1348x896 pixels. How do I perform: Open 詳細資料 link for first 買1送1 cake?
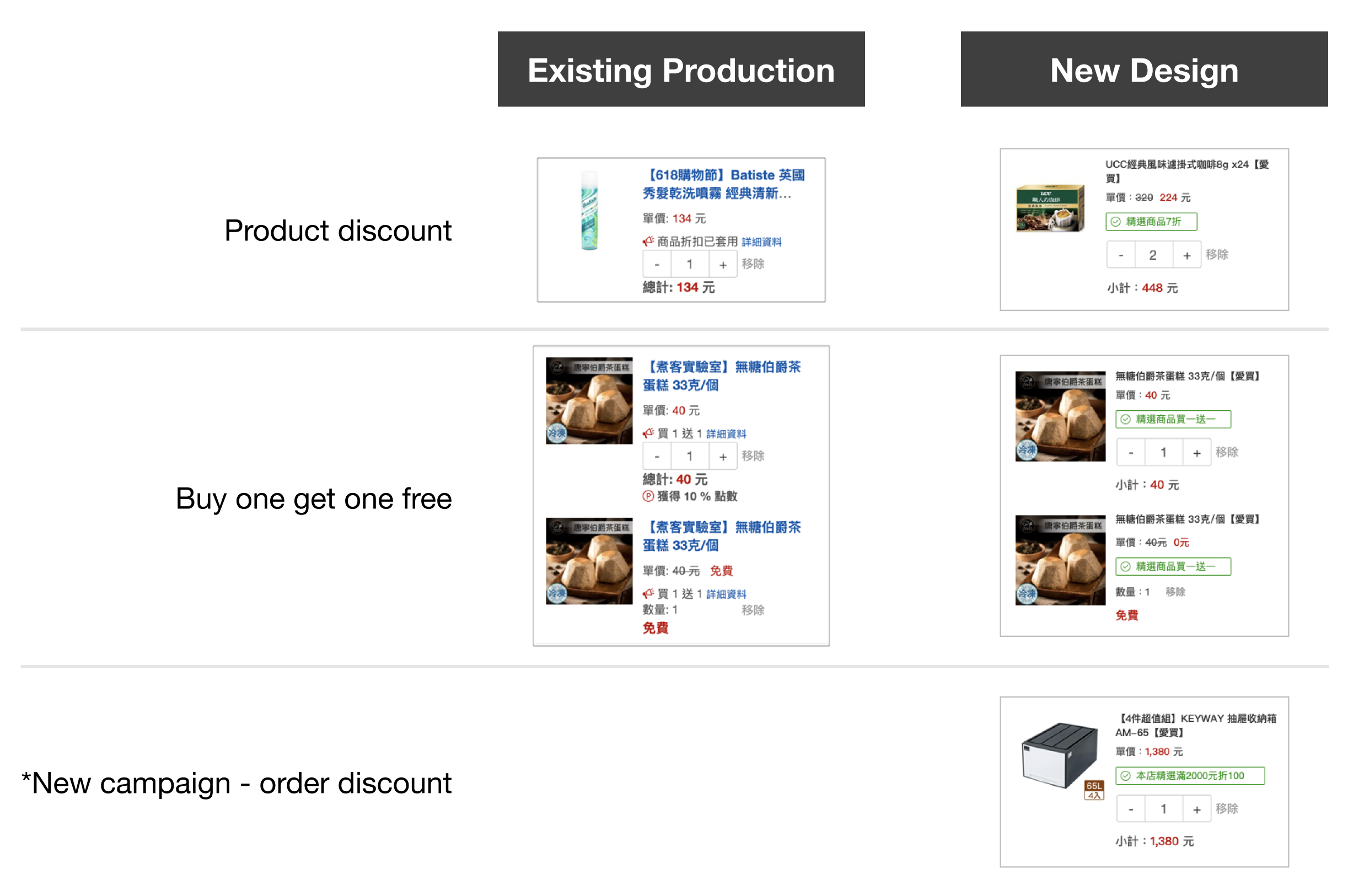point(726,434)
